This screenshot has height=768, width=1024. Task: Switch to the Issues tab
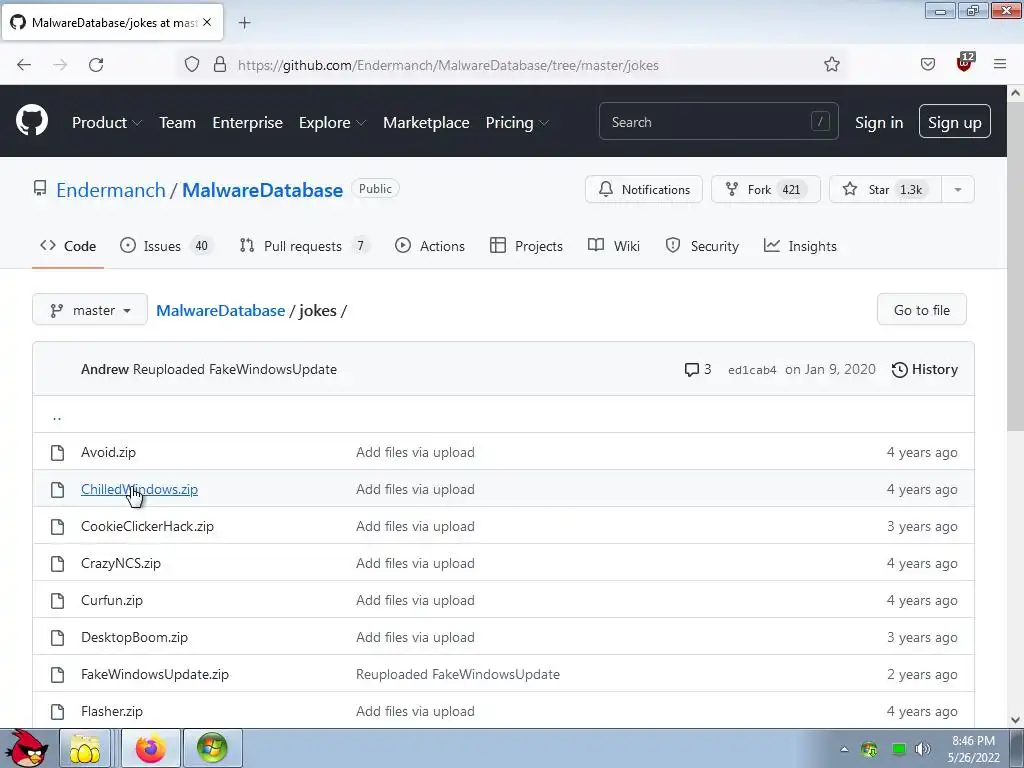(167, 246)
